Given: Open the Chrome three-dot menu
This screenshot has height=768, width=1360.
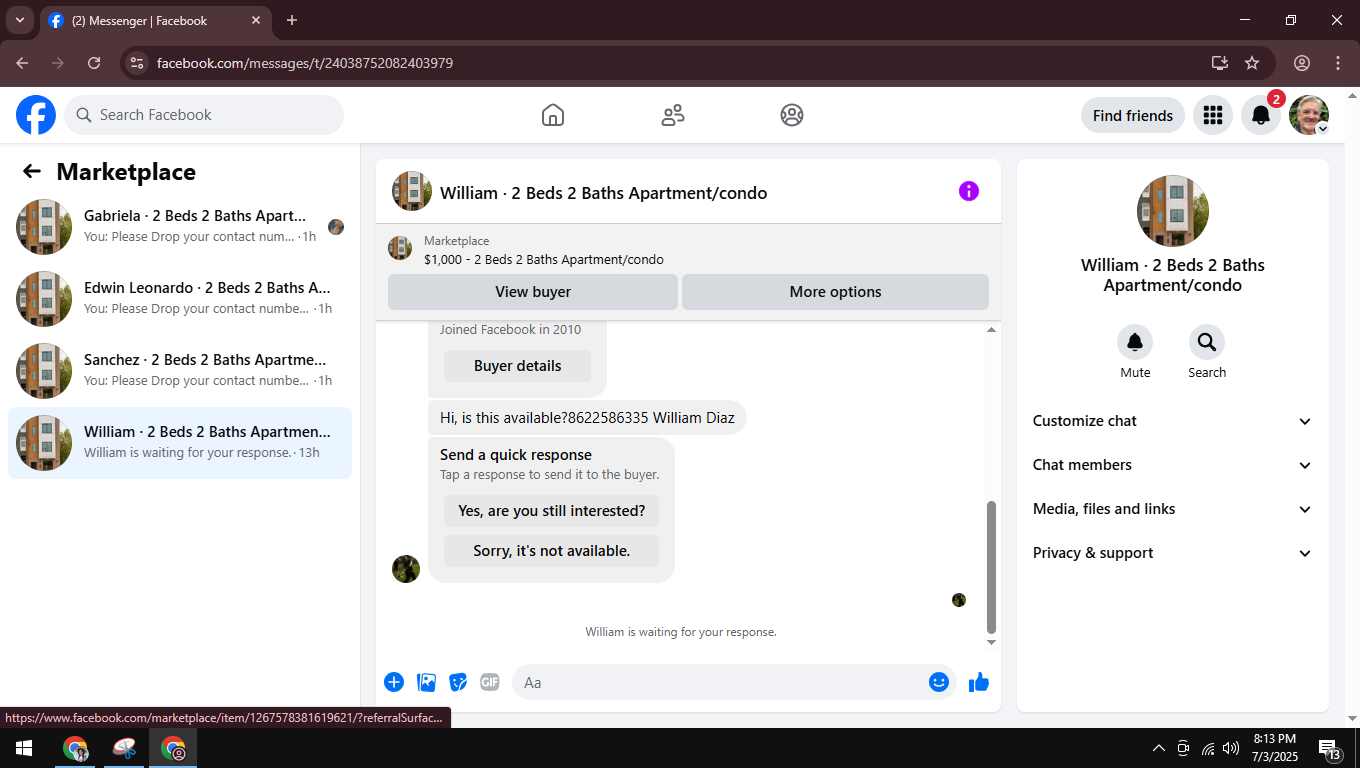Looking at the screenshot, I should pyautogui.click(x=1338, y=63).
